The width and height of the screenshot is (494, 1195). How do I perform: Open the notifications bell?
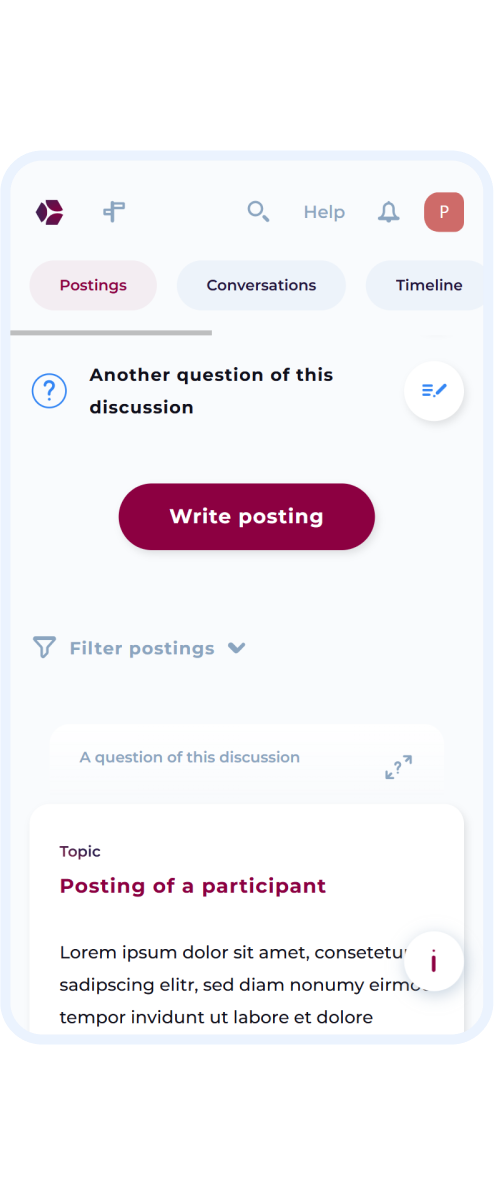click(389, 212)
